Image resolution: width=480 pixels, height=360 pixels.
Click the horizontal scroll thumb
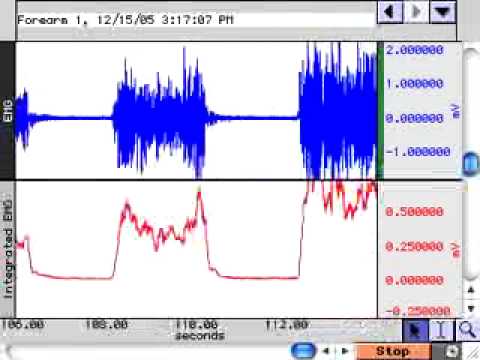pyautogui.click(x=303, y=351)
